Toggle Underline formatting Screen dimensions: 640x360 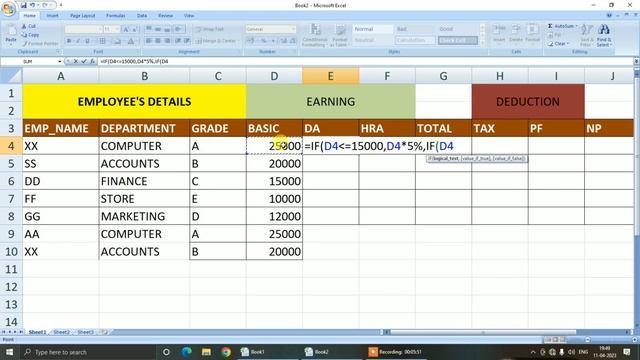pos(87,41)
